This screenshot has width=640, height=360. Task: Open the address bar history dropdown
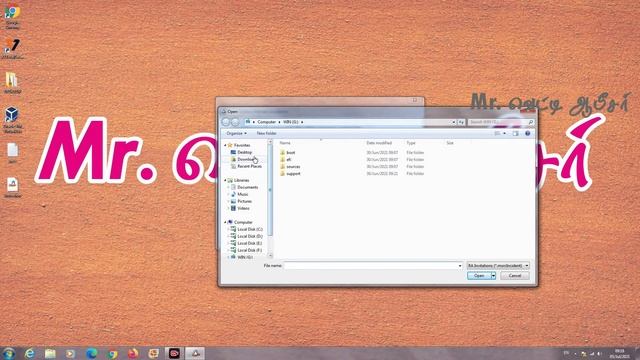click(453, 122)
